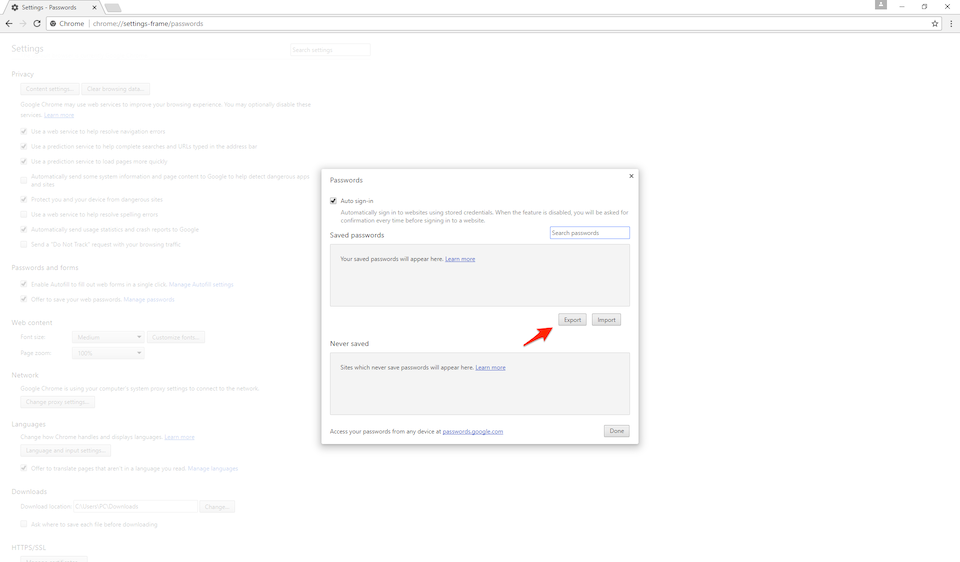Screen dimensions: 960x562
Task: Toggle send usage statistics checkbox
Action: click(24, 230)
